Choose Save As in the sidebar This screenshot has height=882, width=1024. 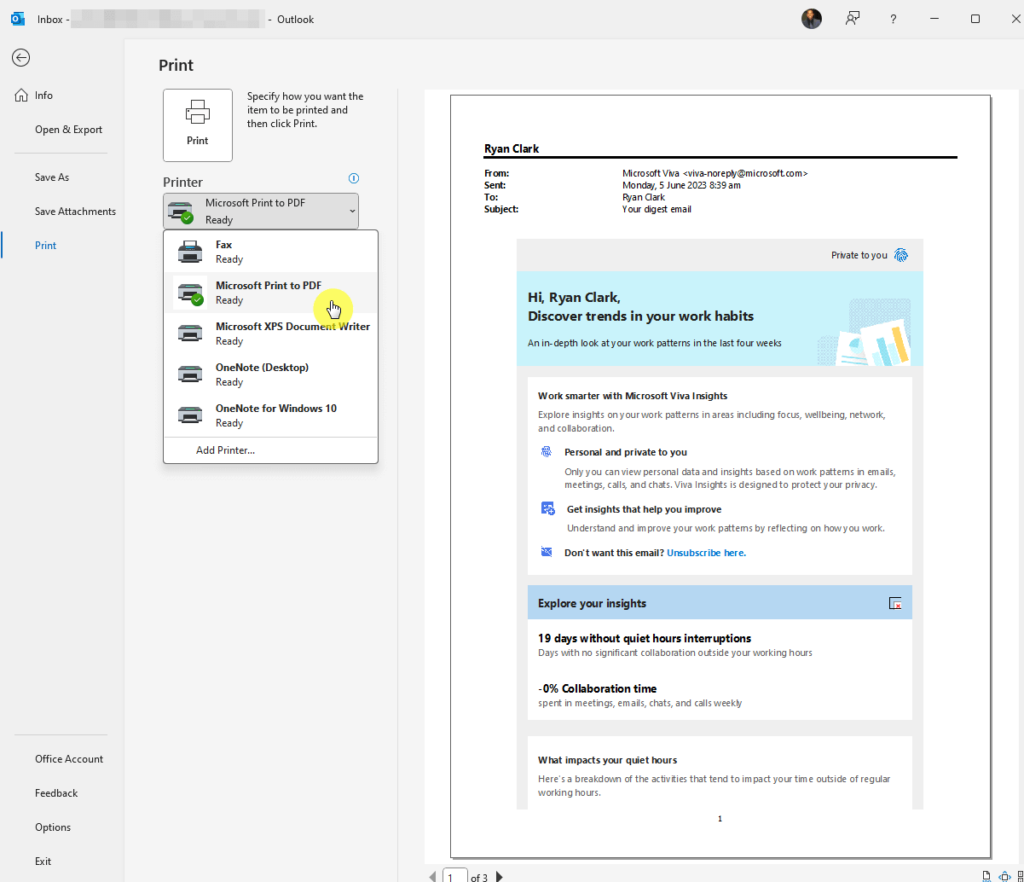(x=52, y=177)
